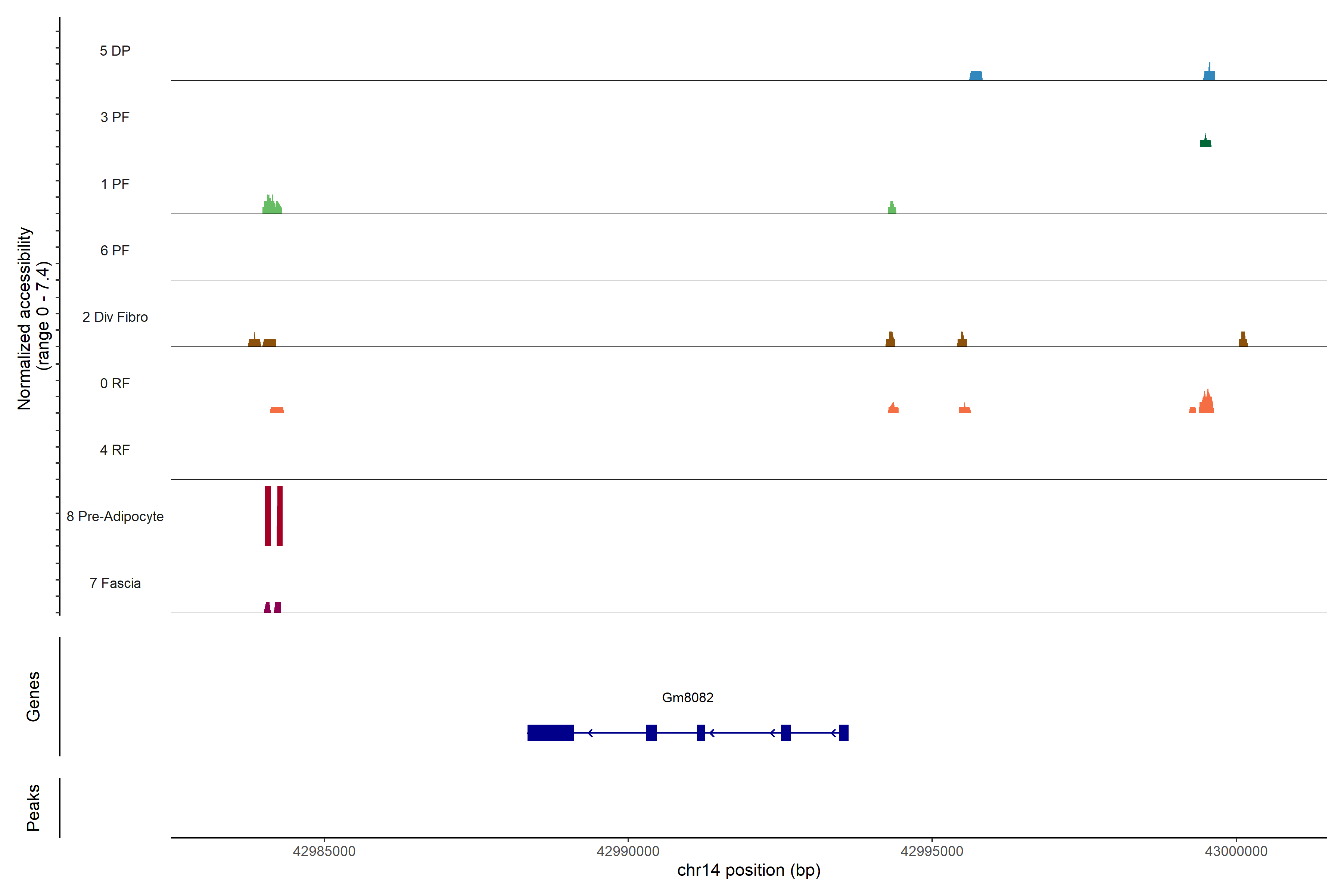Click the 7 Fascia track label
1344x896 pixels.
pos(115,583)
